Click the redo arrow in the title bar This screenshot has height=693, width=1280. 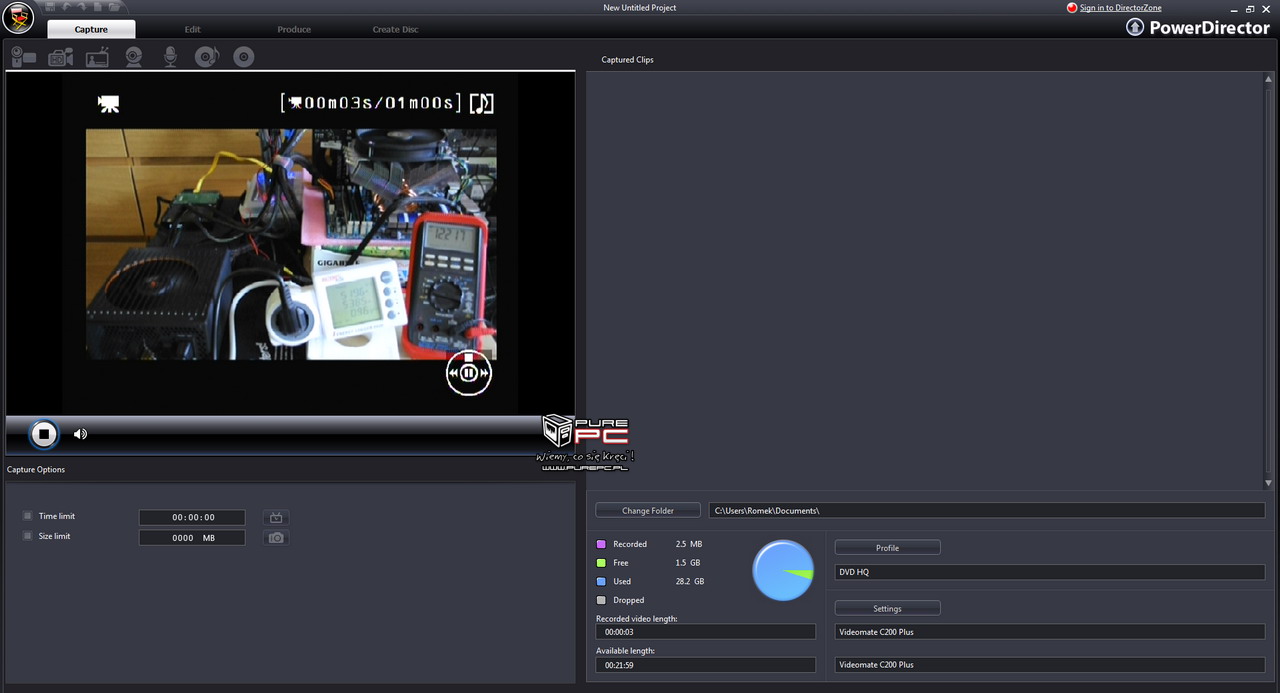82,7
